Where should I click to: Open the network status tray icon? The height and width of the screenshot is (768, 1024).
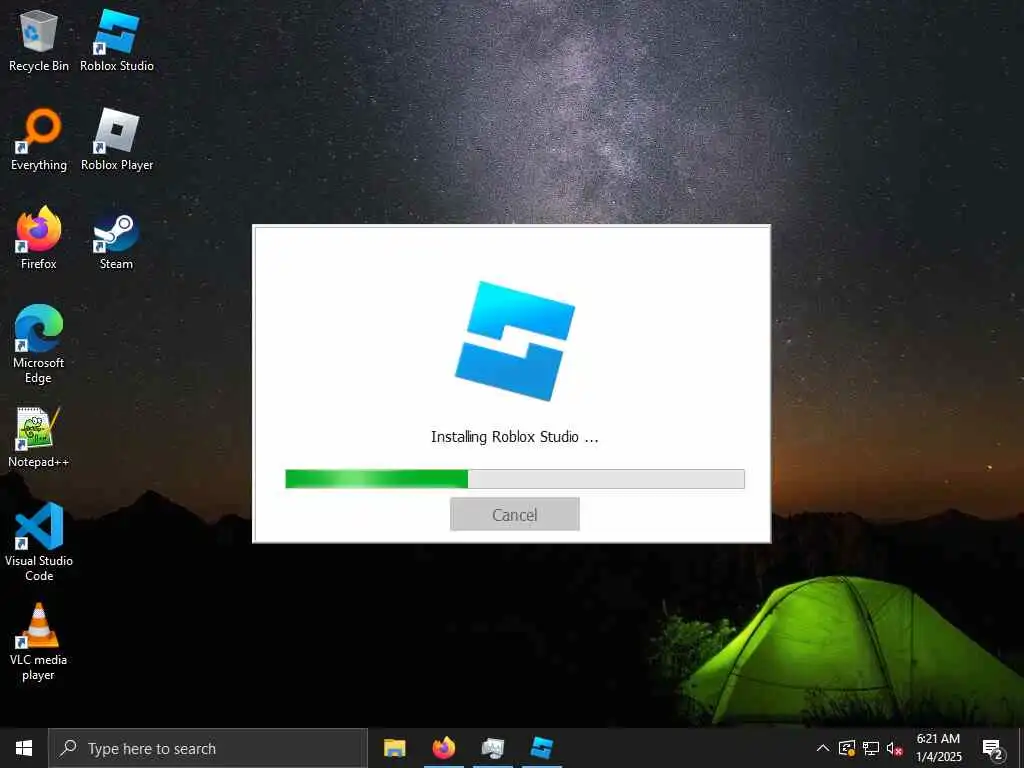pos(871,748)
